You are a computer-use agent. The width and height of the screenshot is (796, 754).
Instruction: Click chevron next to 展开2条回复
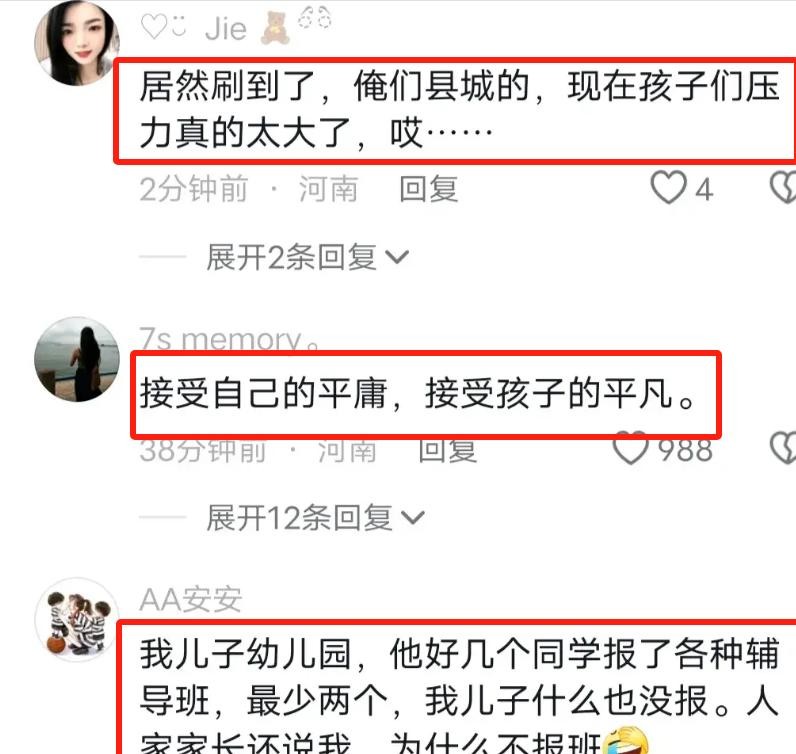(397, 257)
